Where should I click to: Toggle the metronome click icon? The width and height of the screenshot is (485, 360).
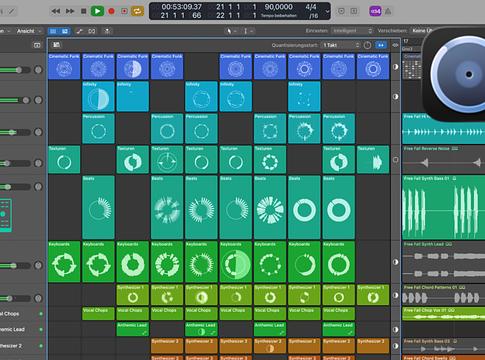[x=388, y=11]
